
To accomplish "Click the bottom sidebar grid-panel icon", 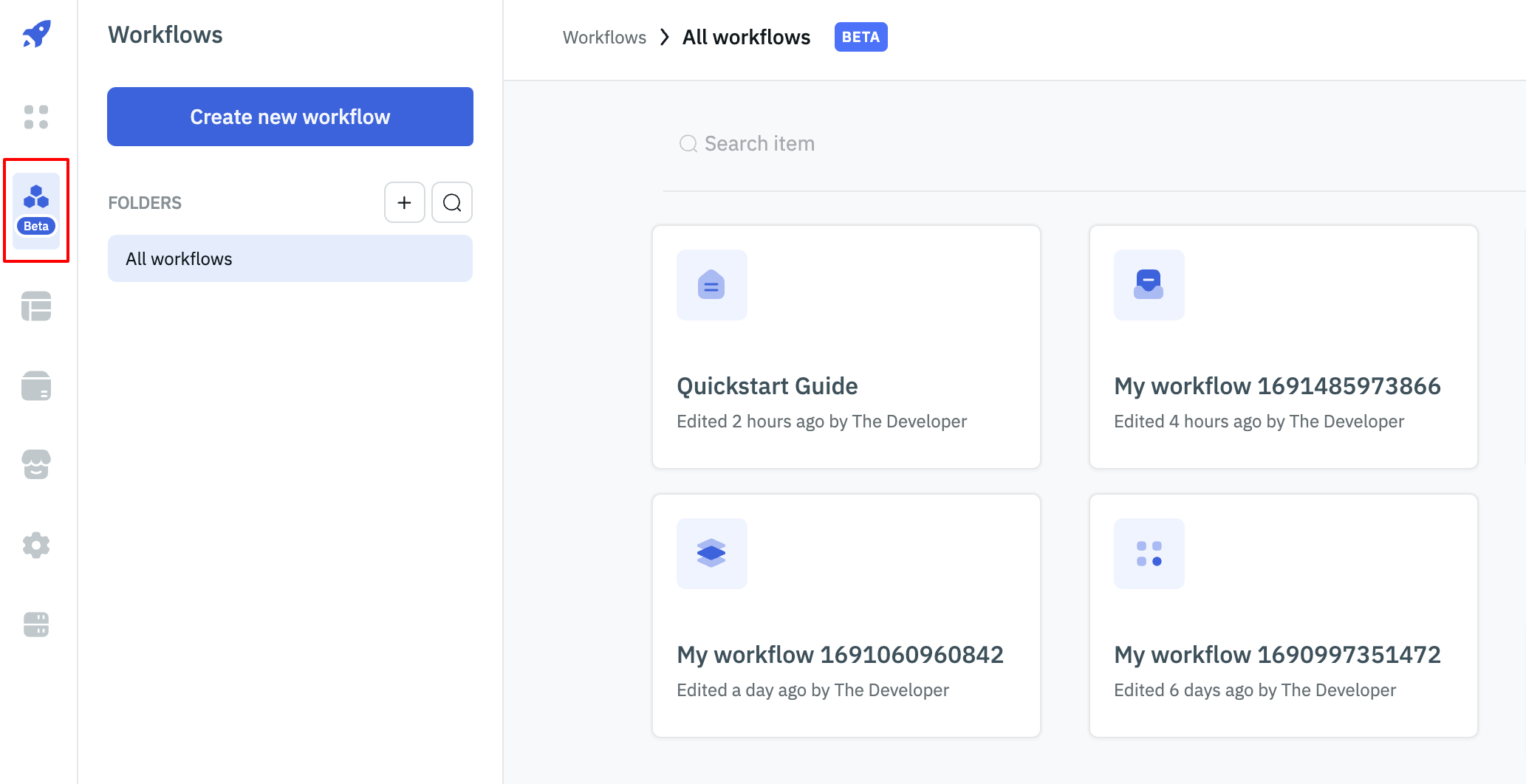I will click(36, 624).
